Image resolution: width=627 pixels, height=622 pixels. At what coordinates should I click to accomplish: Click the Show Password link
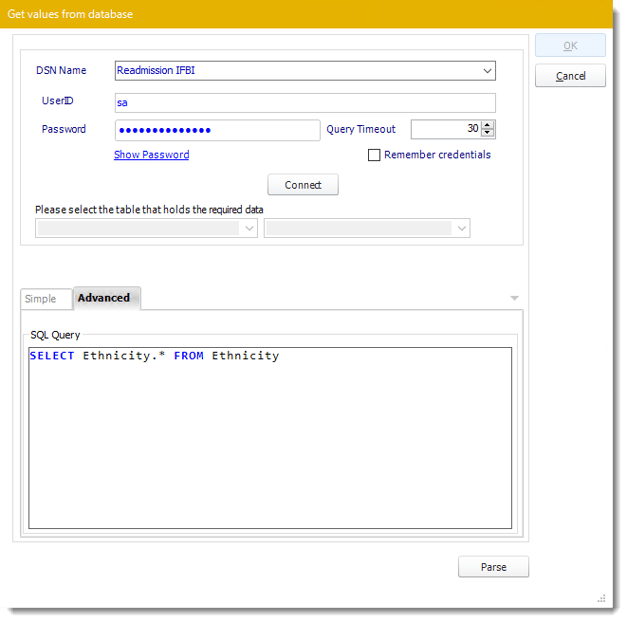coord(152,155)
